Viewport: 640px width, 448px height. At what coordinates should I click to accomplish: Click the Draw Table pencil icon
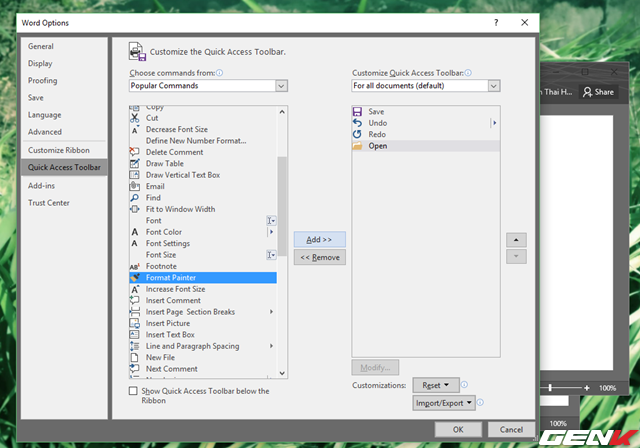click(x=135, y=164)
